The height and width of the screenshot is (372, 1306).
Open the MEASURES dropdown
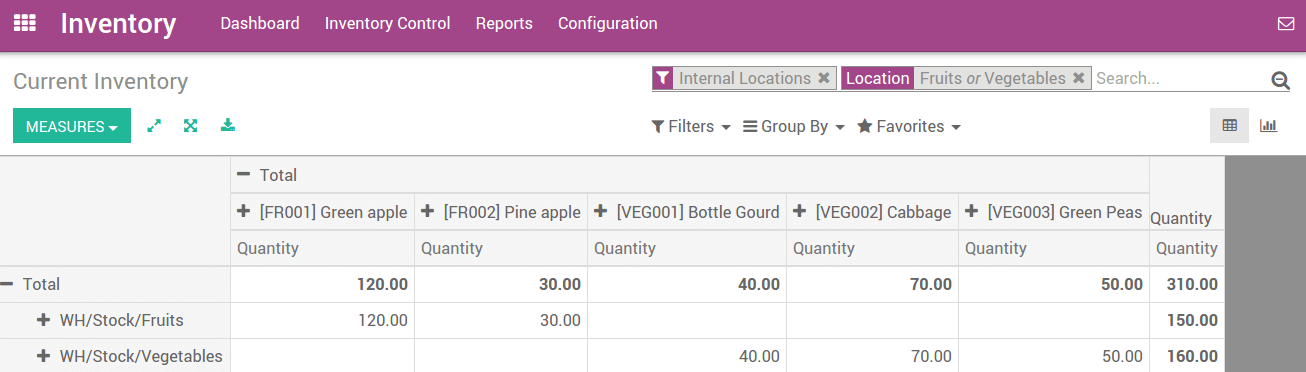click(72, 126)
